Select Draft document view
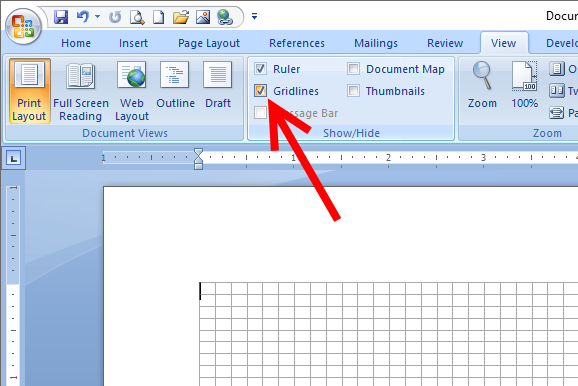Screen dimensions: 578x386 click(218, 86)
